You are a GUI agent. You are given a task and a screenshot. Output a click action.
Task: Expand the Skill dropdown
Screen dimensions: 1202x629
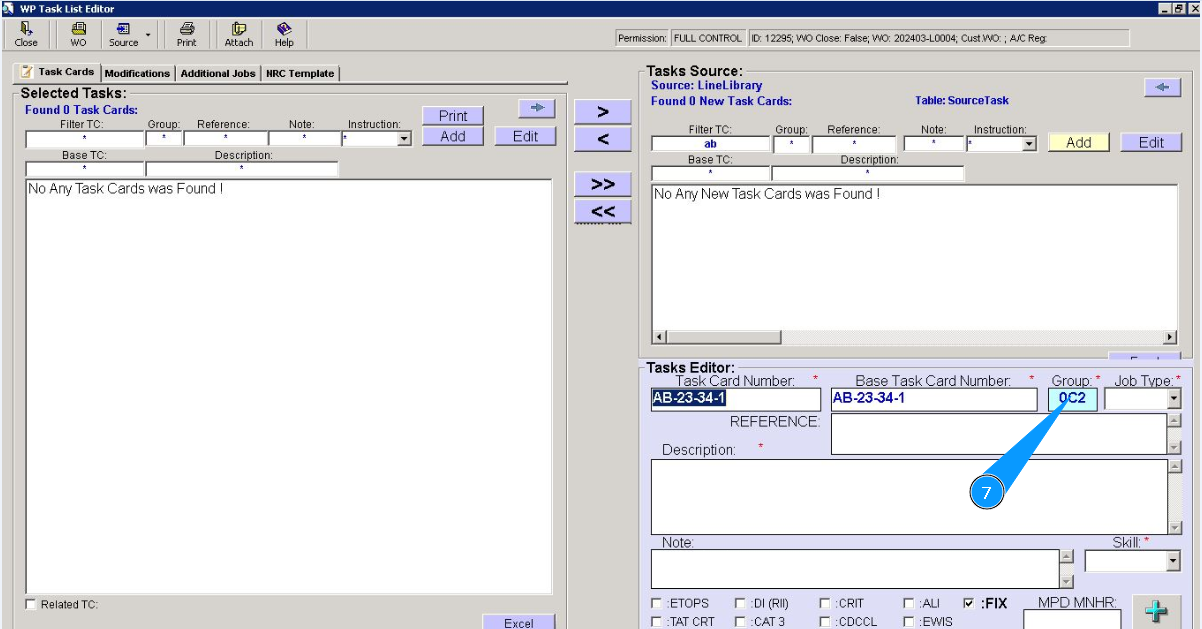coord(1173,561)
